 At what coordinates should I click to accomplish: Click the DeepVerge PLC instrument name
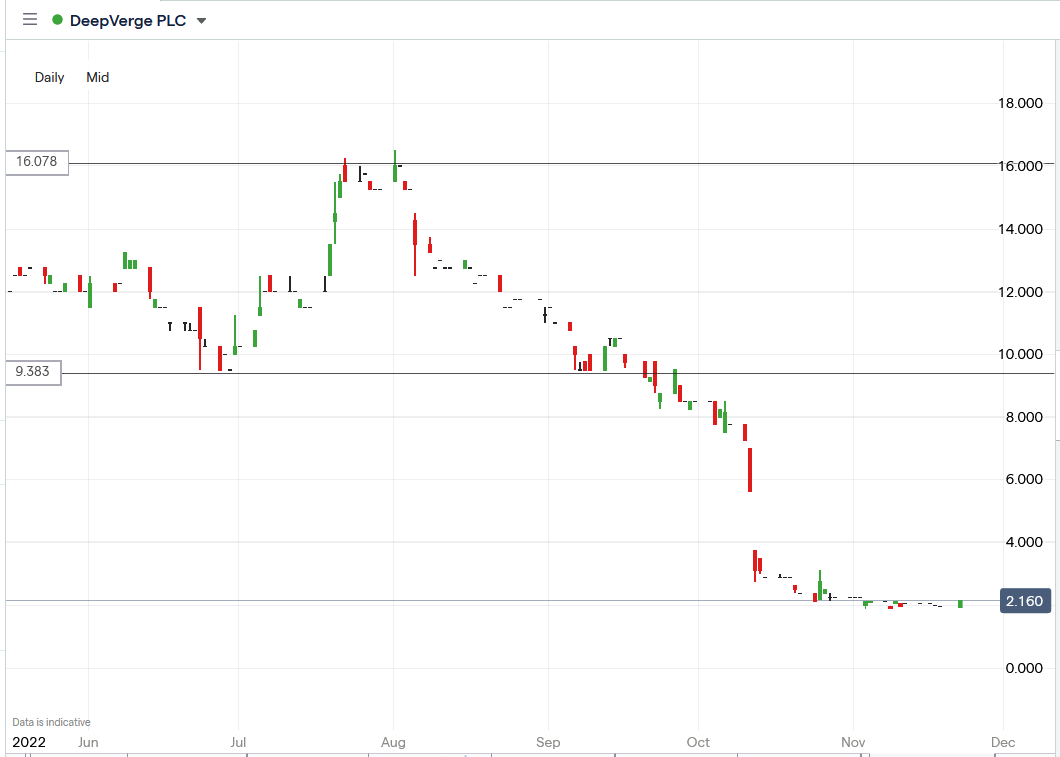point(128,20)
